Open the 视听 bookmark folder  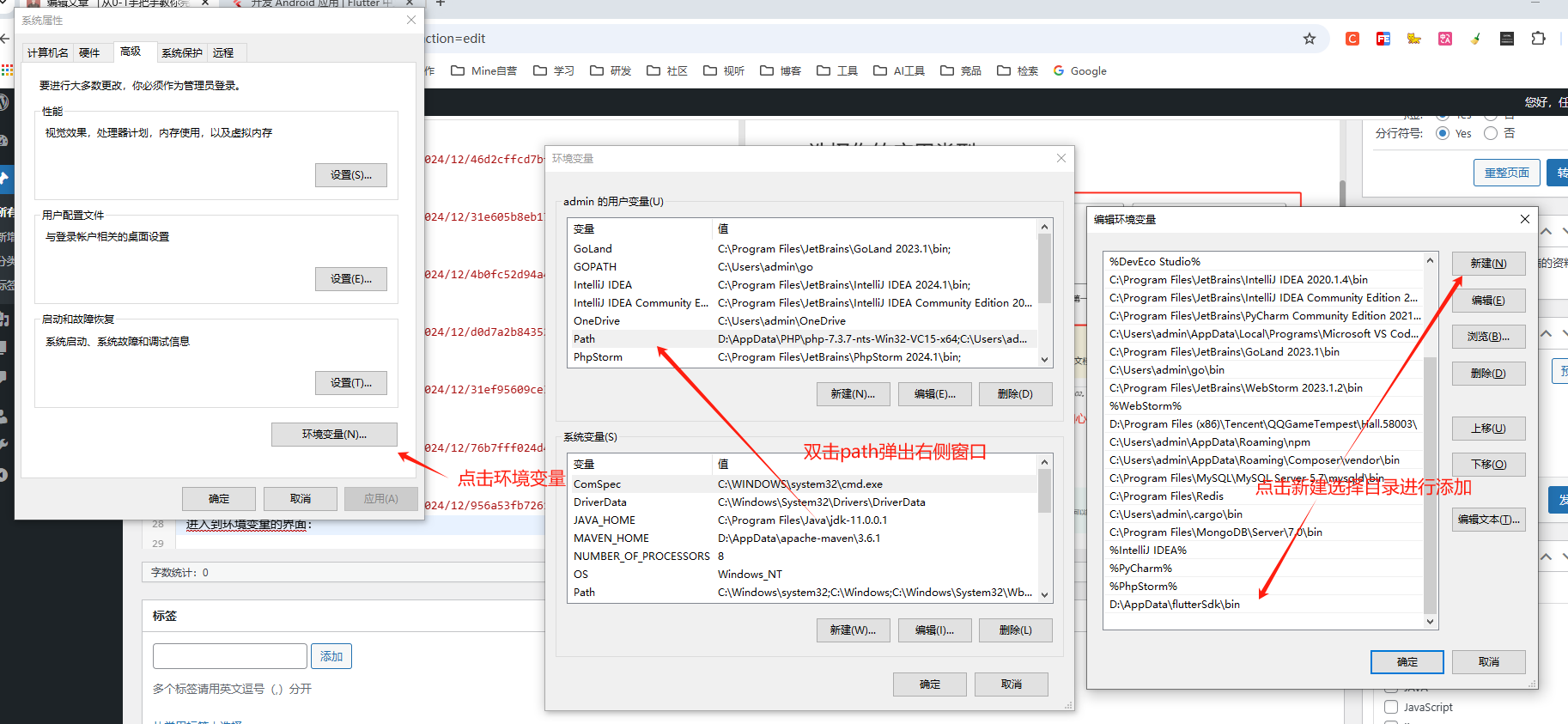[x=724, y=71]
